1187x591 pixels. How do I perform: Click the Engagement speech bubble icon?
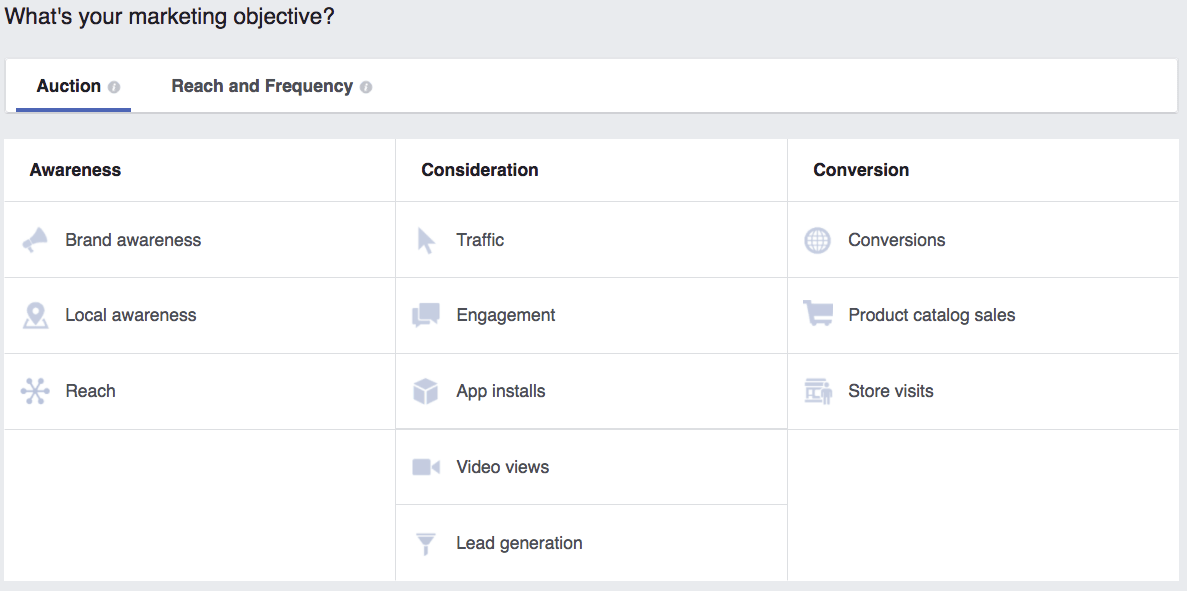click(x=426, y=315)
